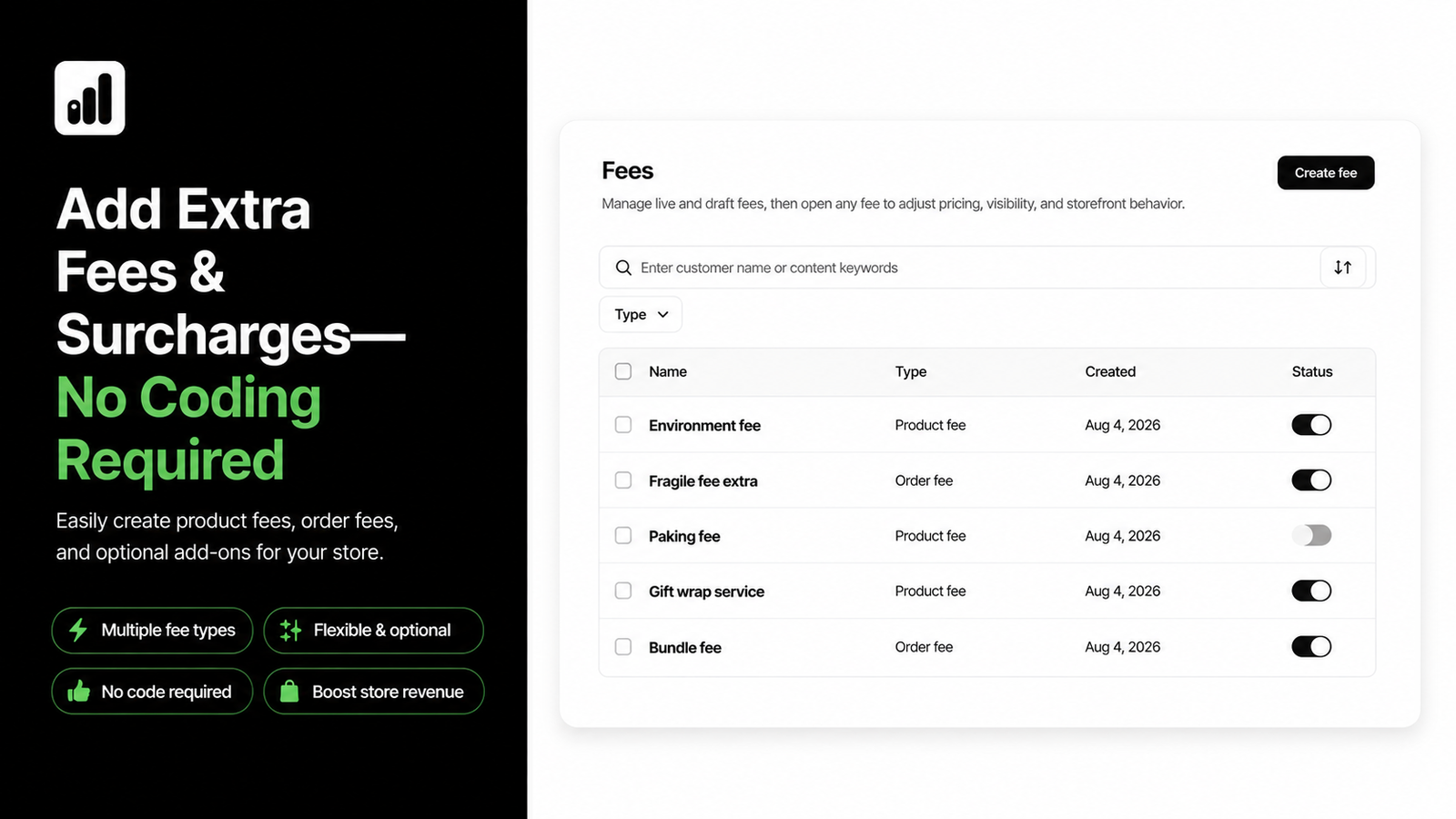Image resolution: width=1456 pixels, height=819 pixels.
Task: Disable the Fragile fee extra status toggle
Action: [x=1311, y=480]
